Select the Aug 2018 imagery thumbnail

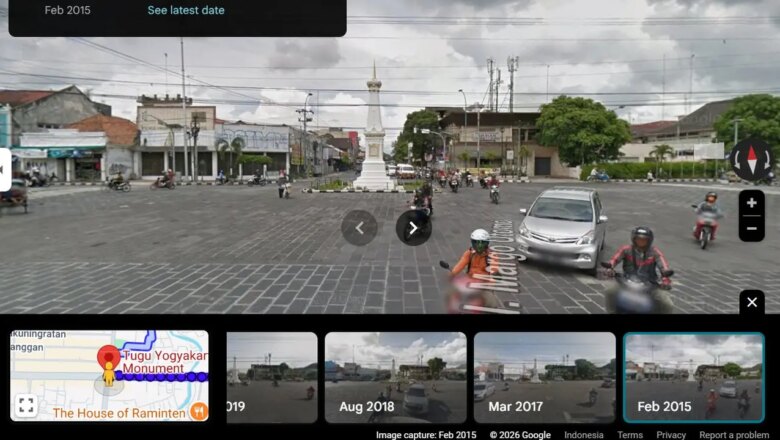(395, 377)
